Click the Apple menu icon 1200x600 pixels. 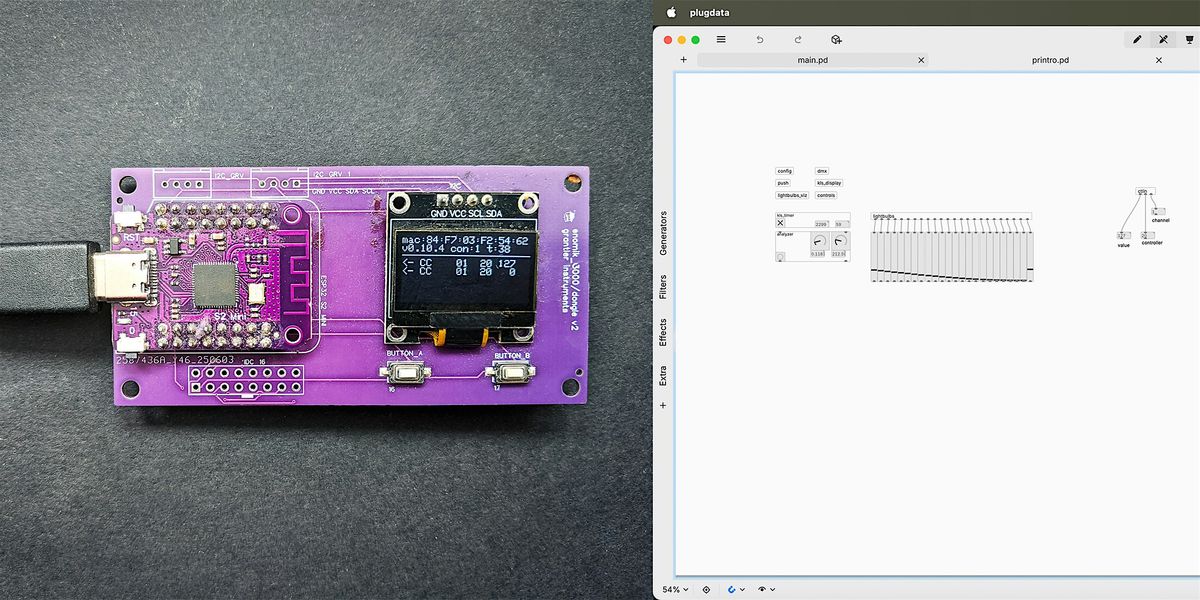(x=671, y=12)
